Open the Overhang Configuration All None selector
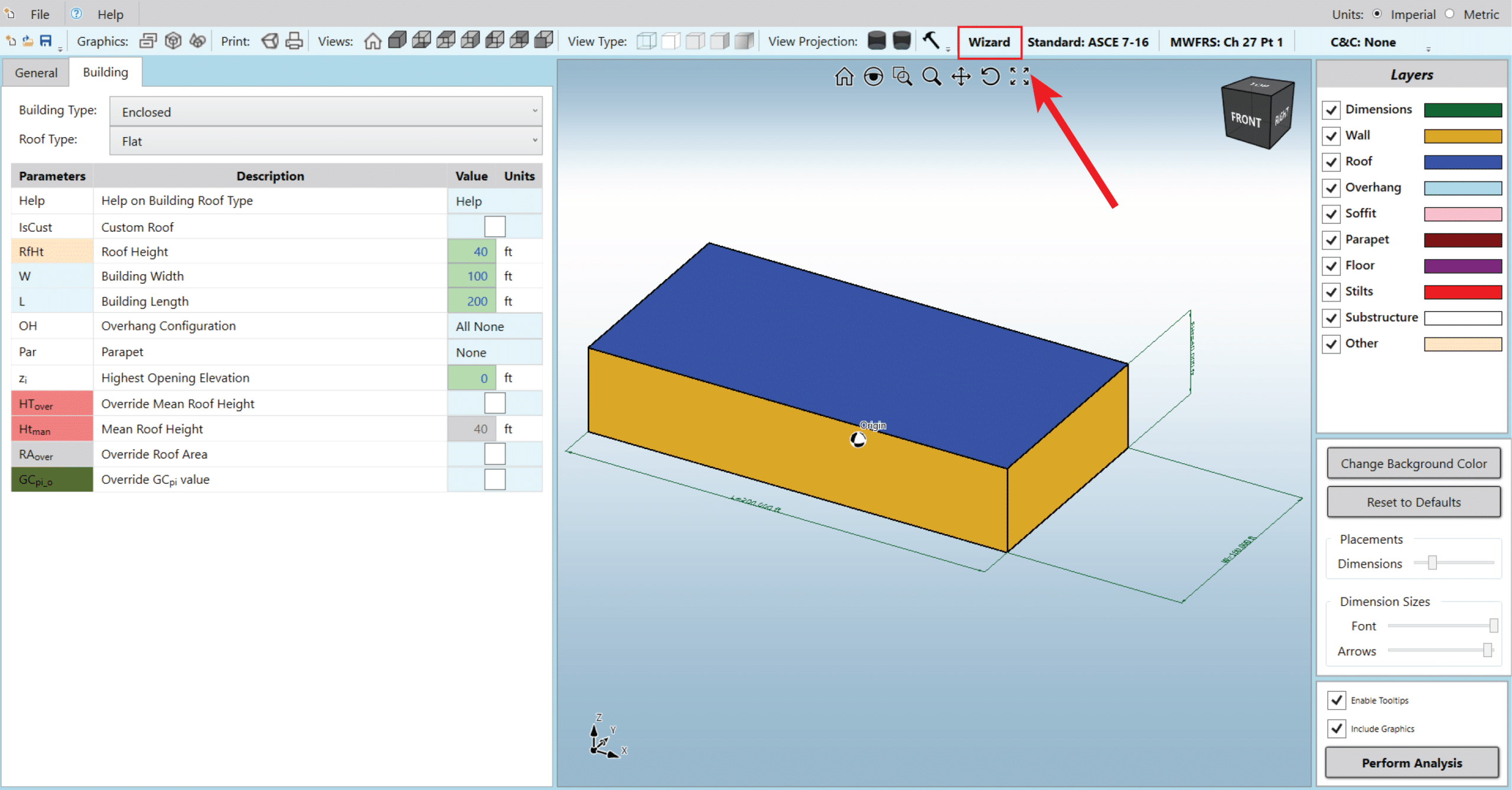The width and height of the screenshot is (1512, 790). point(494,326)
